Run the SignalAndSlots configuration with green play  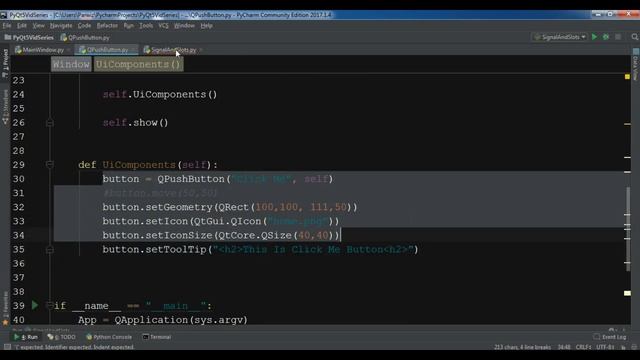(x=594, y=37)
